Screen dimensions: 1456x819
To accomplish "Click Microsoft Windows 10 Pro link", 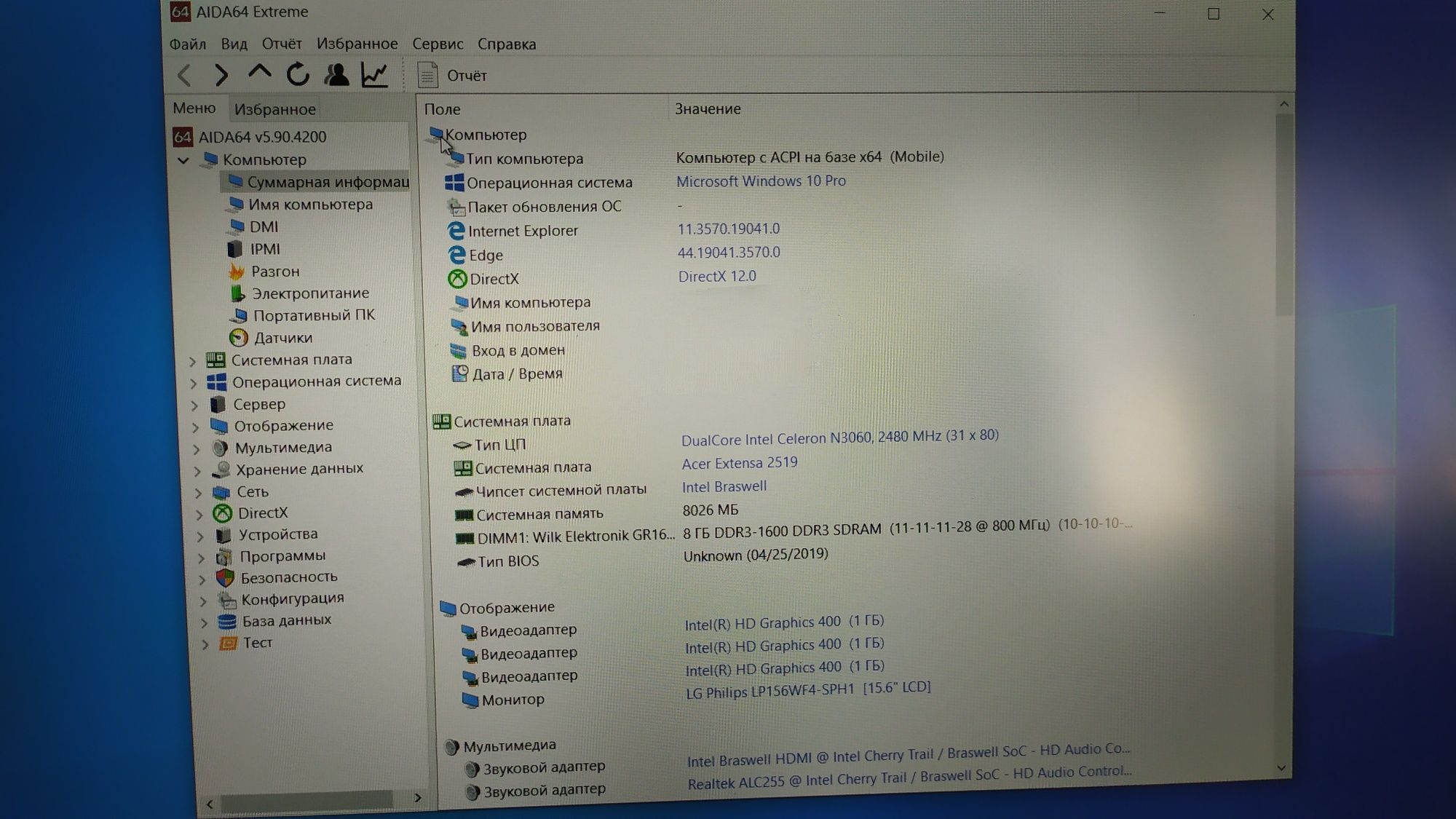I will click(x=761, y=181).
